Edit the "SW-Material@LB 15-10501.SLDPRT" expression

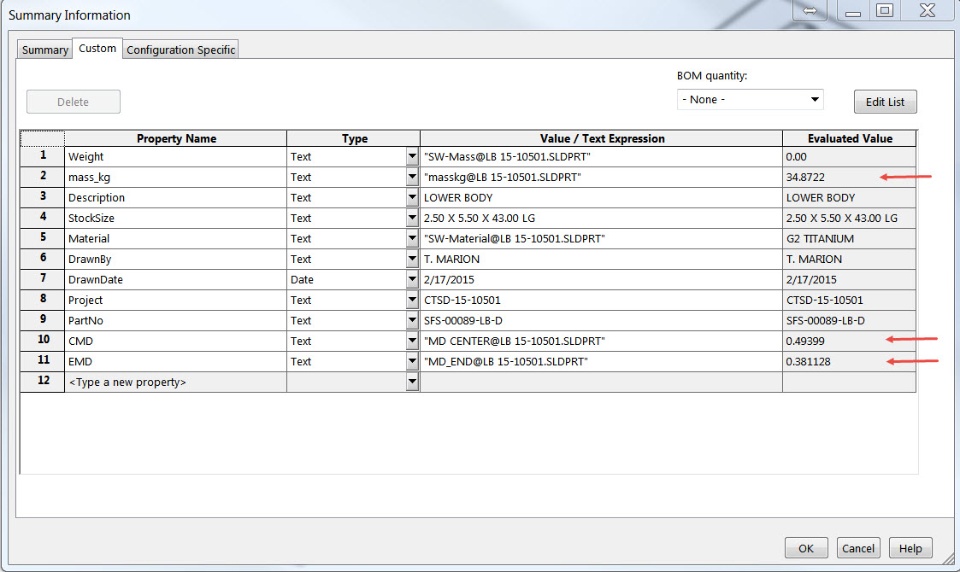pyautogui.click(x=601, y=239)
